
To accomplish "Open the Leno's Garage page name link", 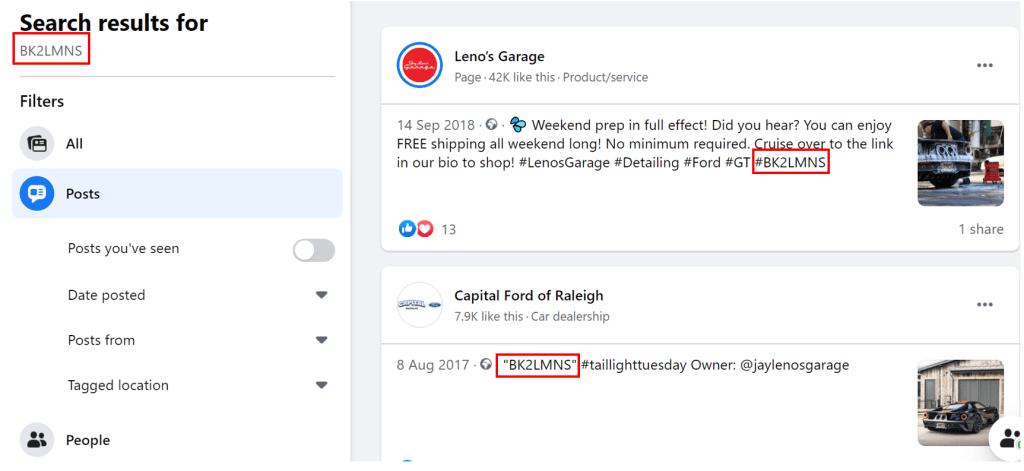I will coord(500,57).
